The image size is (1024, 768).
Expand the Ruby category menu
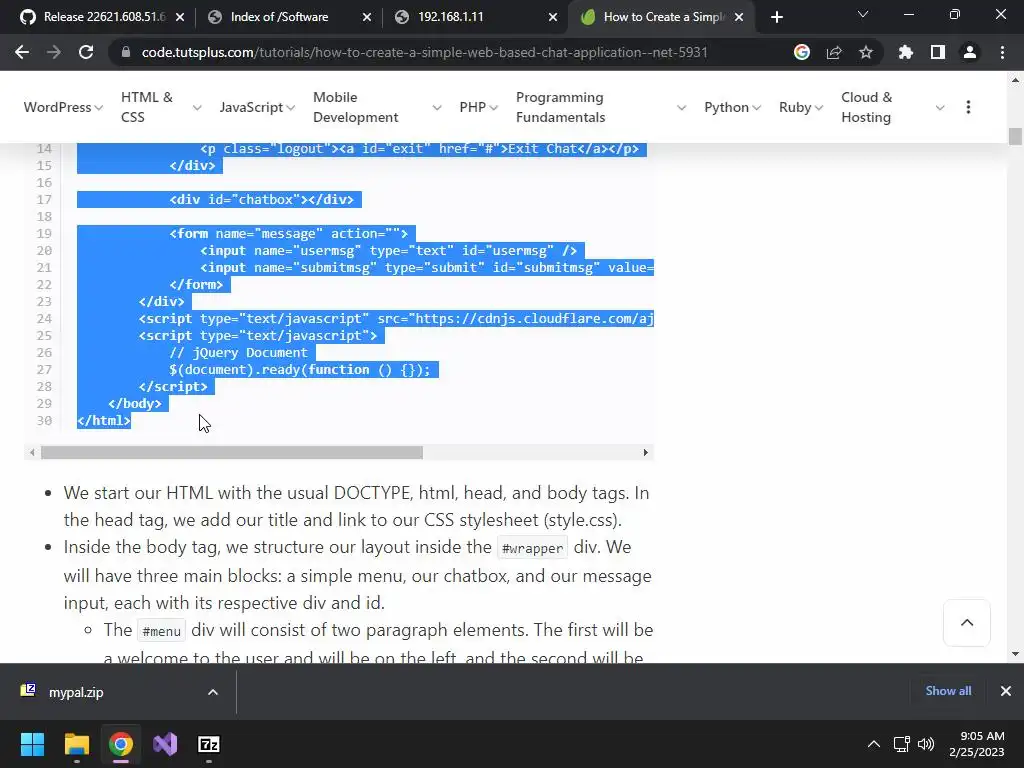pos(801,107)
